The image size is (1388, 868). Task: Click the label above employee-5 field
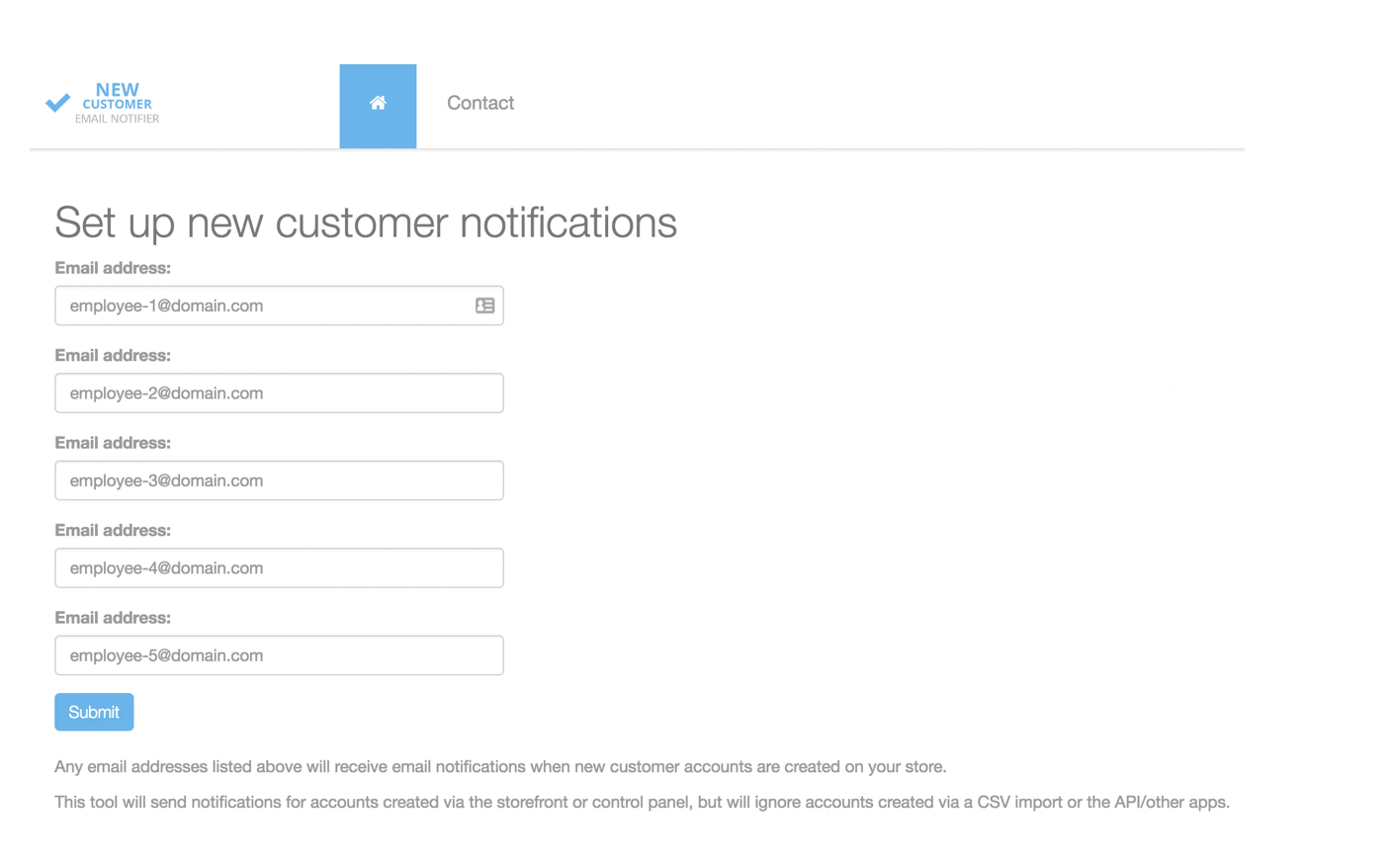(113, 618)
